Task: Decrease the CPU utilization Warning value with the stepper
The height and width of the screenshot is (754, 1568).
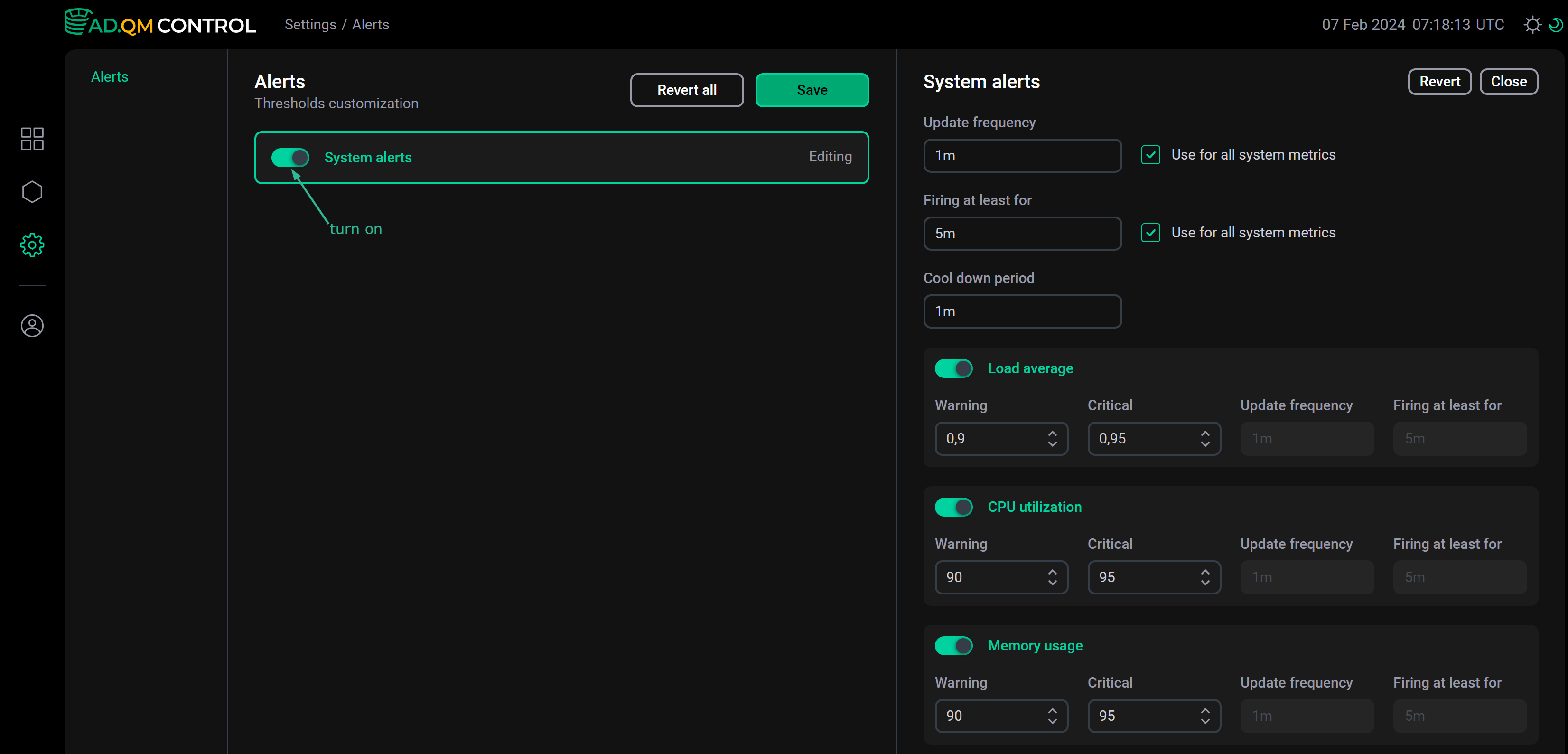Action: tap(1052, 584)
